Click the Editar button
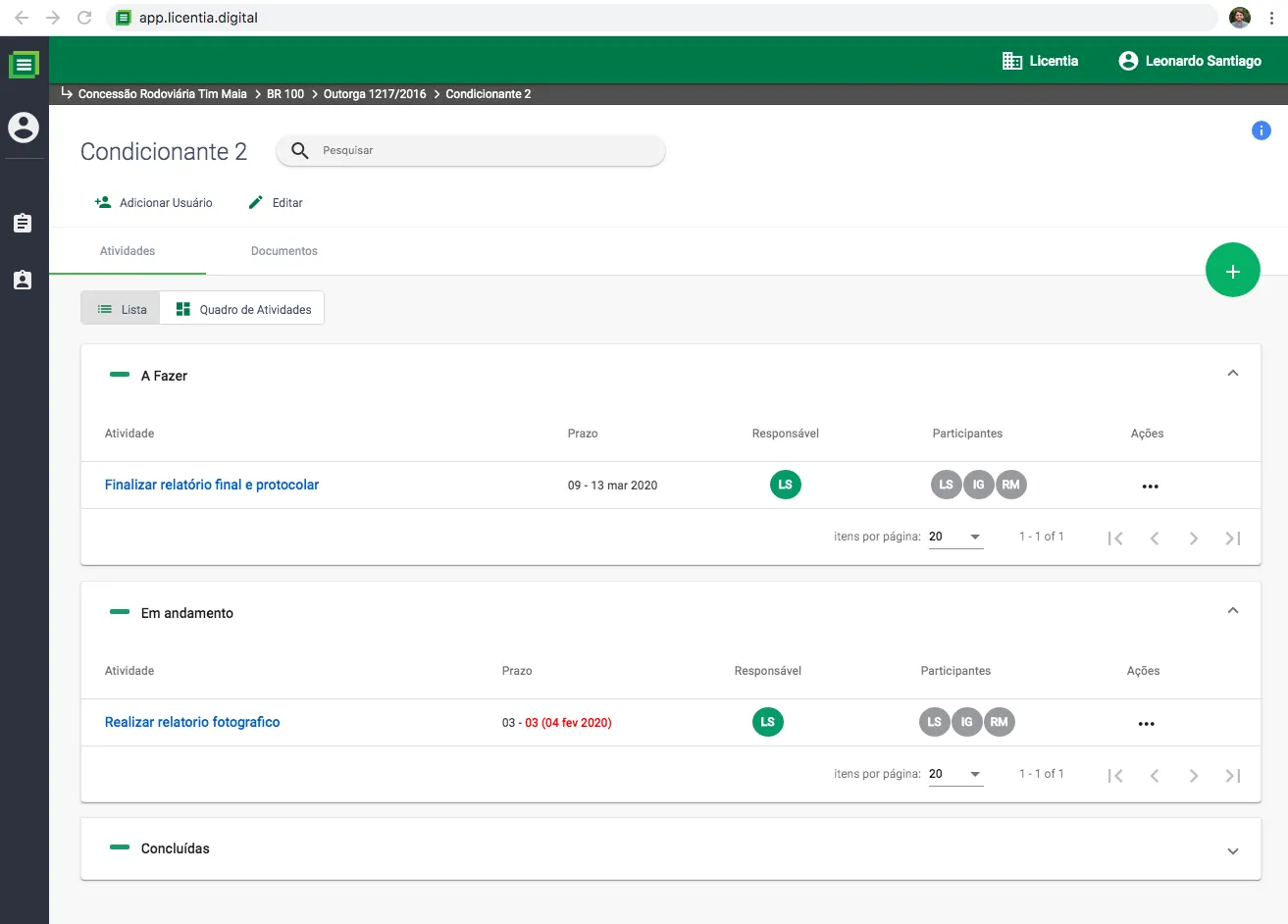1288x924 pixels. click(276, 203)
